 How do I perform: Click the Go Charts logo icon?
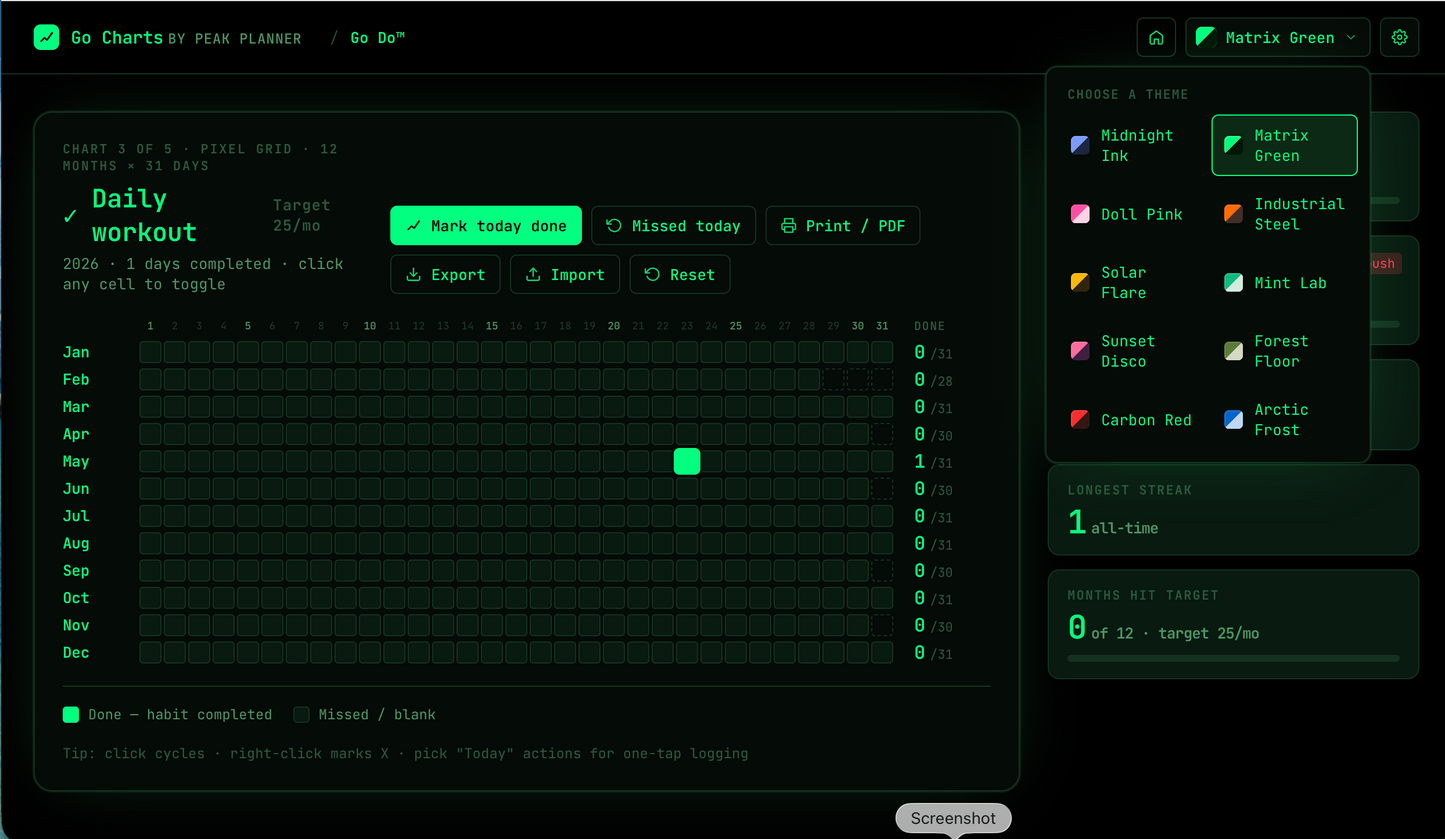pyautogui.click(x=46, y=37)
